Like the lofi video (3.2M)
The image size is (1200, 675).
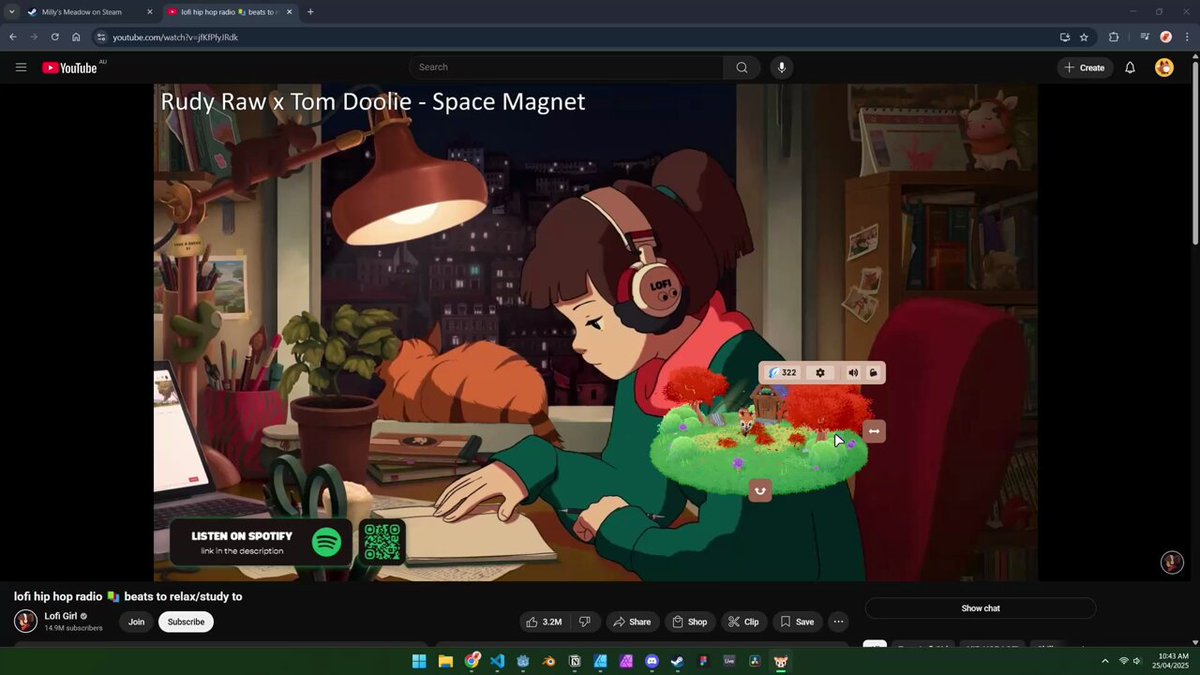point(544,622)
